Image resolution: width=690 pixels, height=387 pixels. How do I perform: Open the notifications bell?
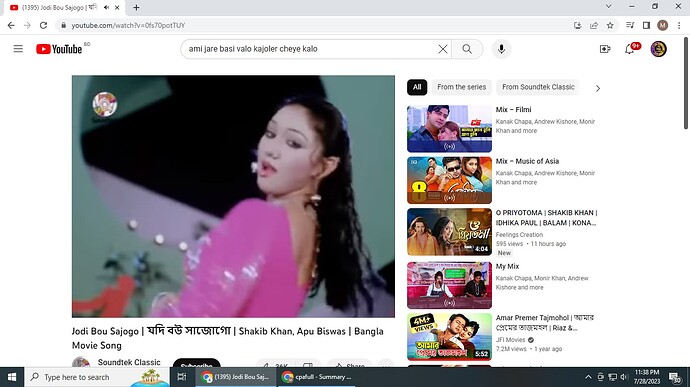pos(630,49)
